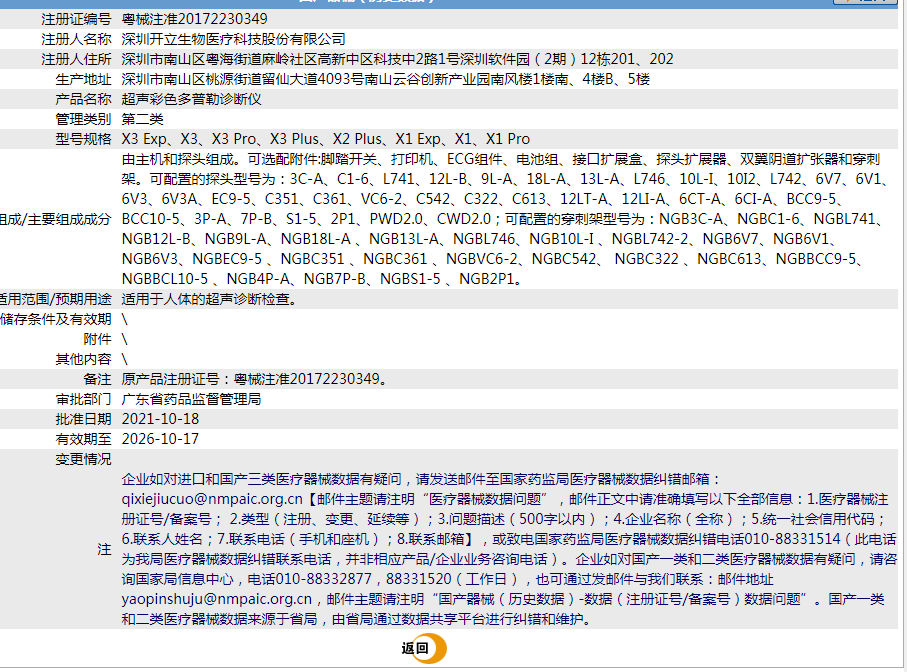The height and width of the screenshot is (672, 907).
Task: Click the 管理类别 label
Action: tap(83, 119)
